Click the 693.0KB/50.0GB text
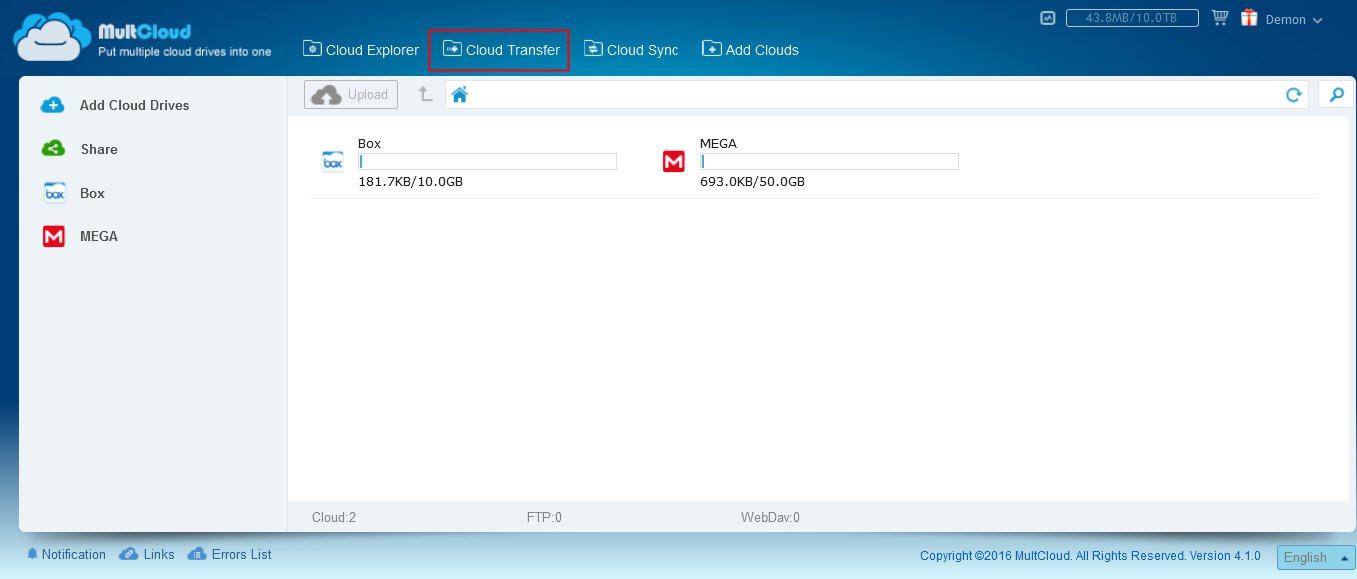 tap(752, 182)
